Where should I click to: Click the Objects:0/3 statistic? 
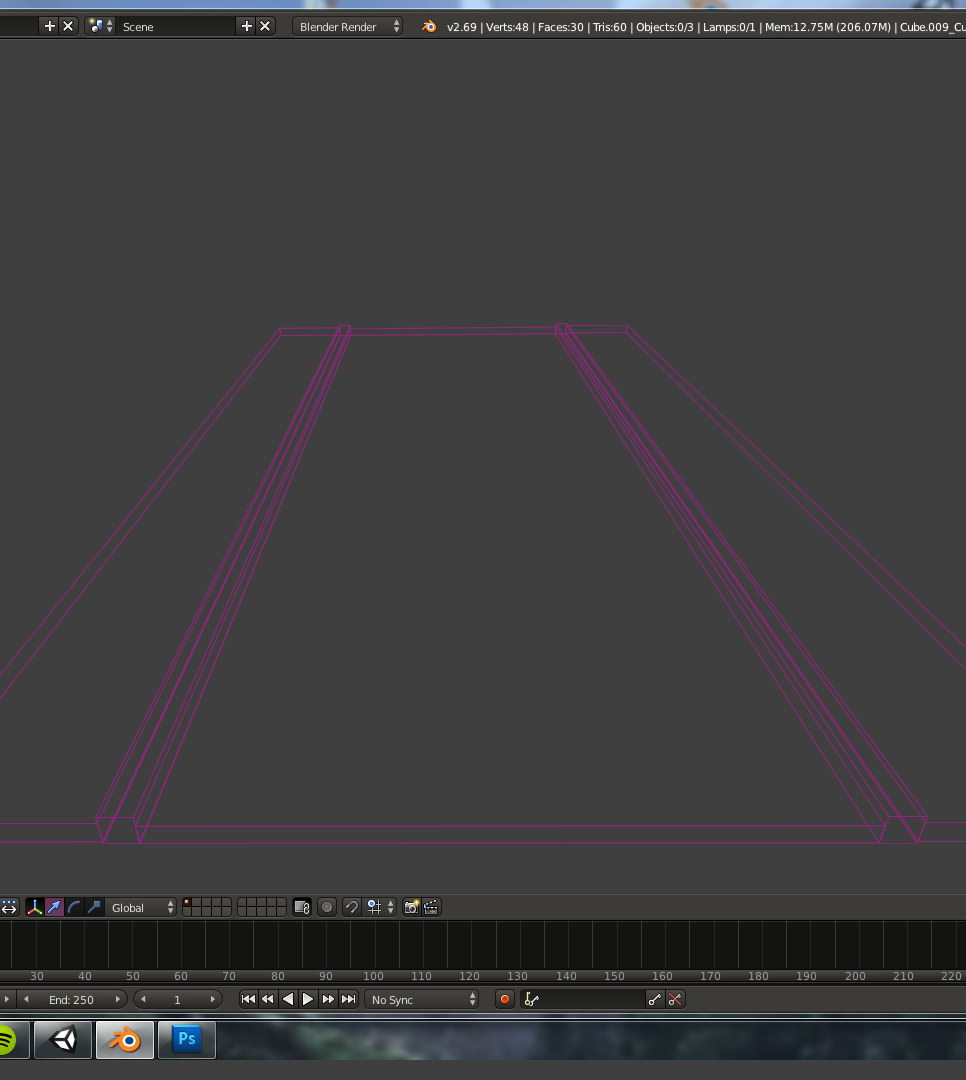tap(664, 27)
